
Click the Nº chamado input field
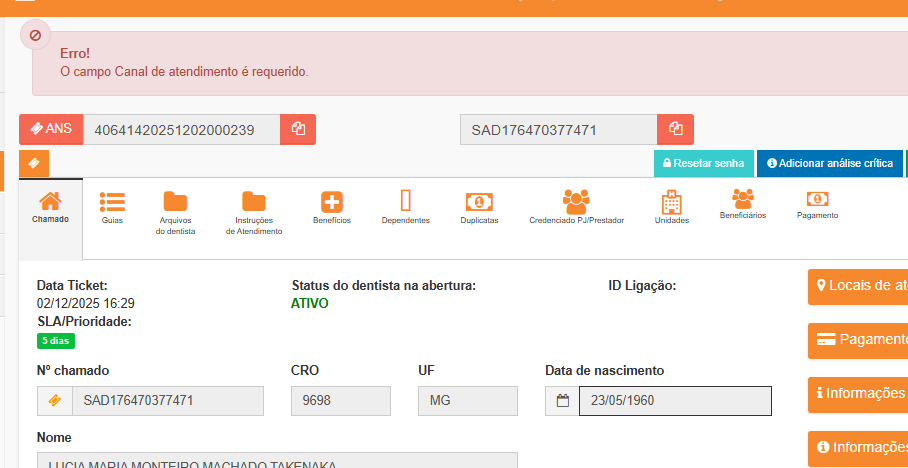pyautogui.click(x=168, y=401)
